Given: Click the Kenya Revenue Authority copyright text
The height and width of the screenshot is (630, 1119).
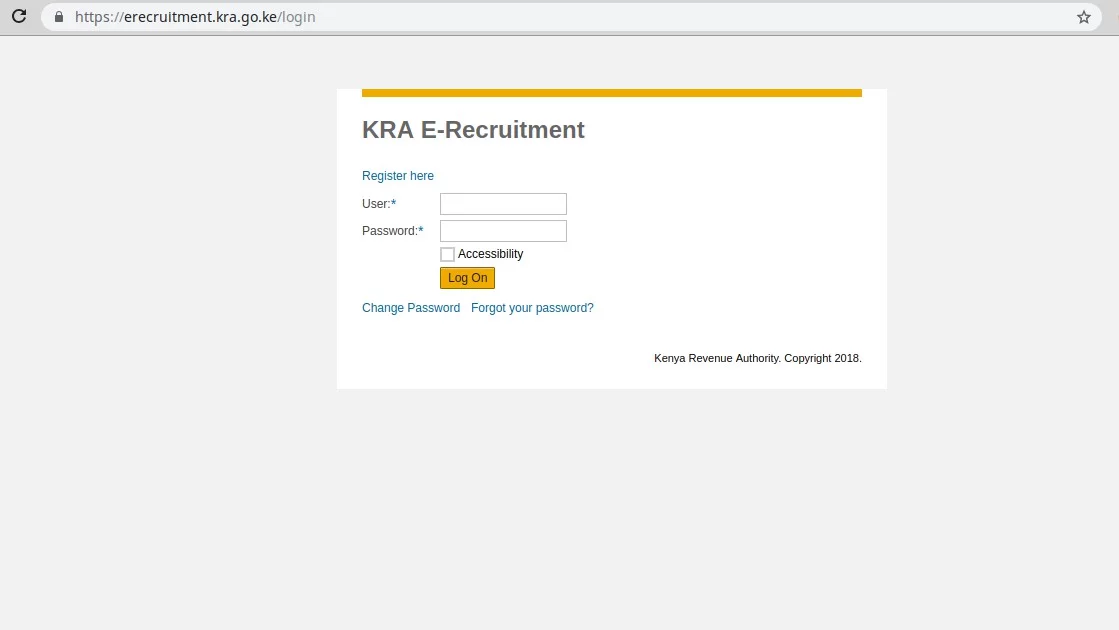Looking at the screenshot, I should (758, 358).
